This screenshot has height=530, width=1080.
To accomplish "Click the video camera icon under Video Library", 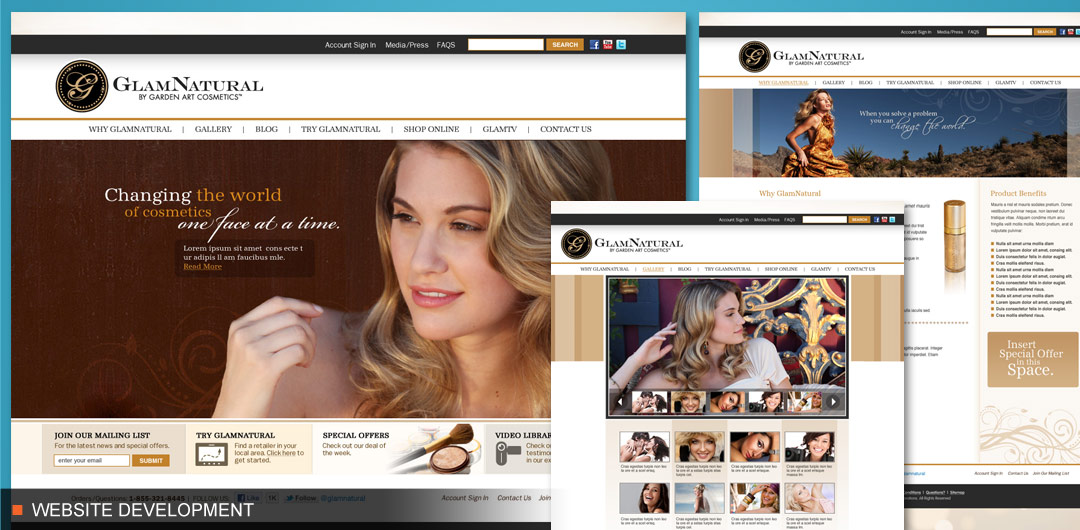I will coord(508,453).
